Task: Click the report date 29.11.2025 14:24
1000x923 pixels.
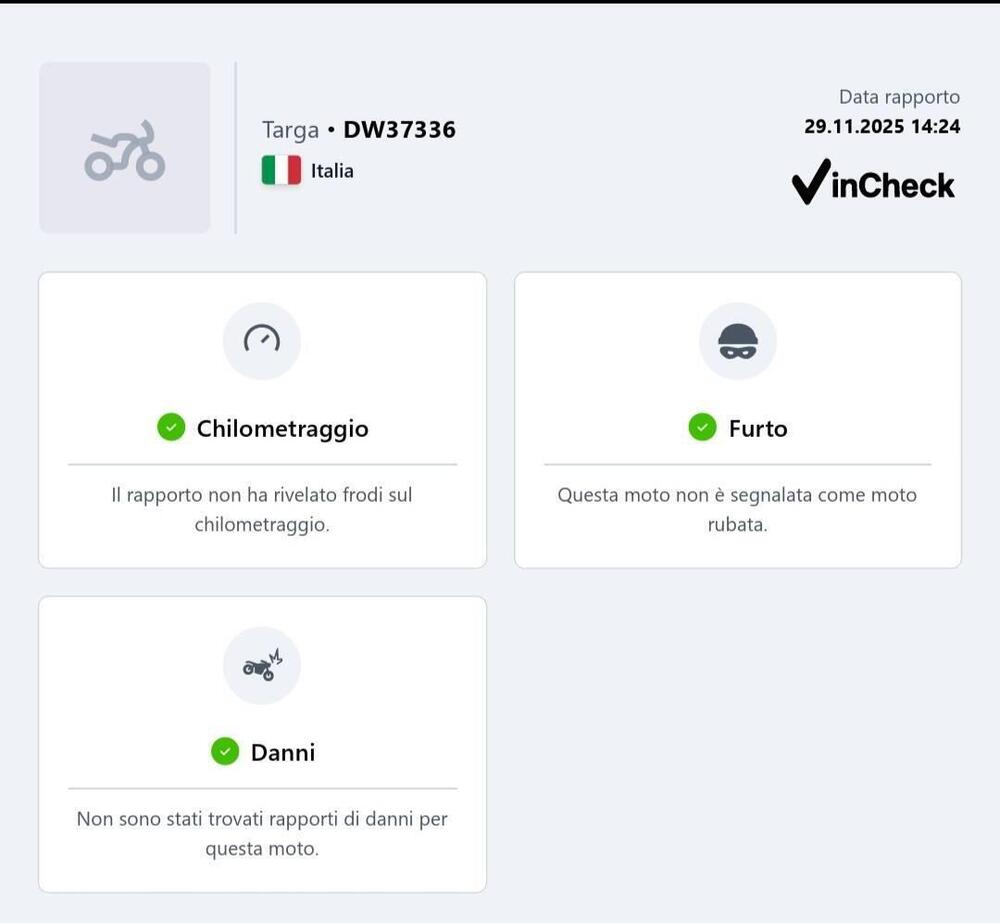Action: 882,127
